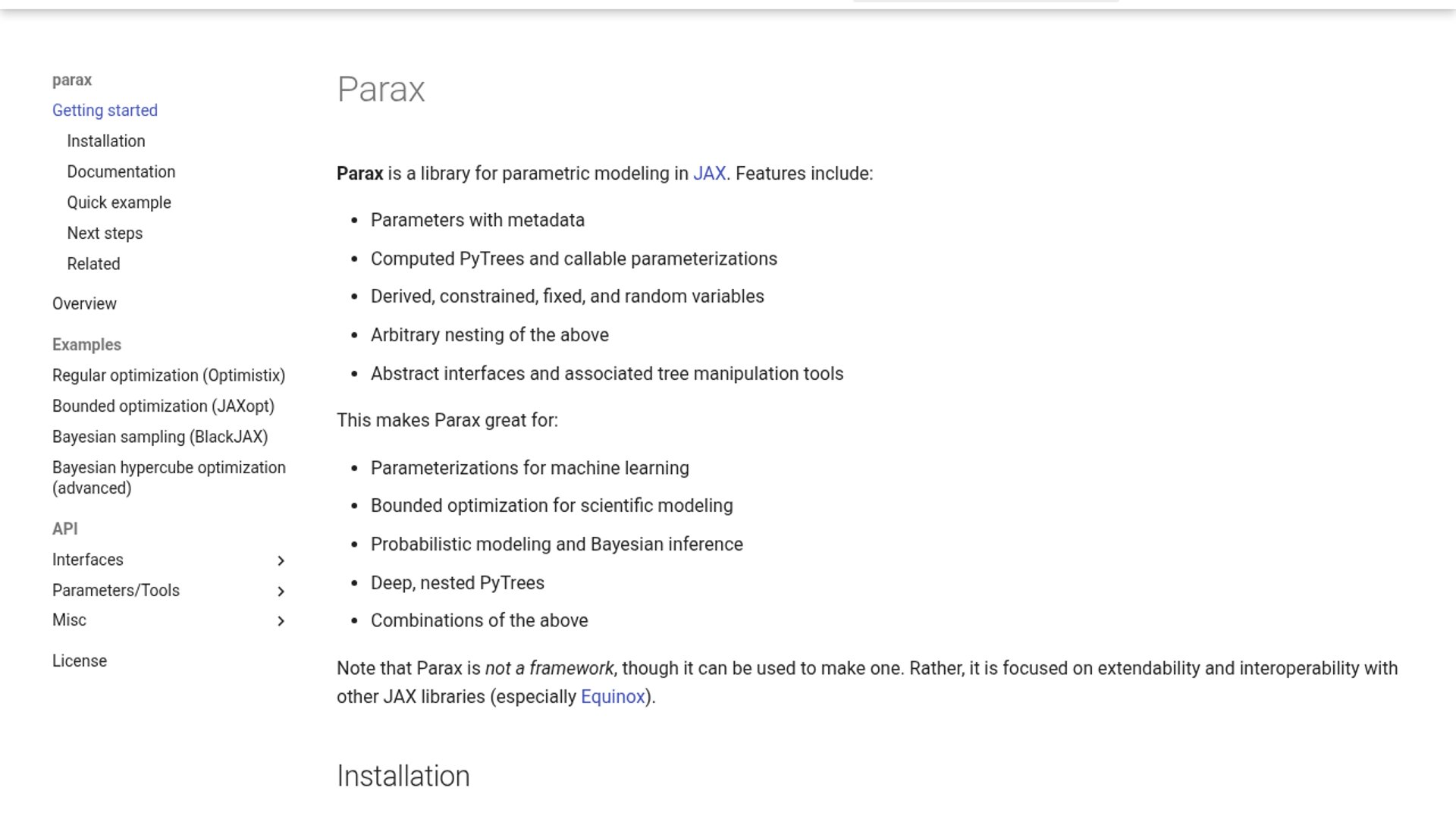Go to Documentation section link
1456x819 pixels.
point(121,172)
